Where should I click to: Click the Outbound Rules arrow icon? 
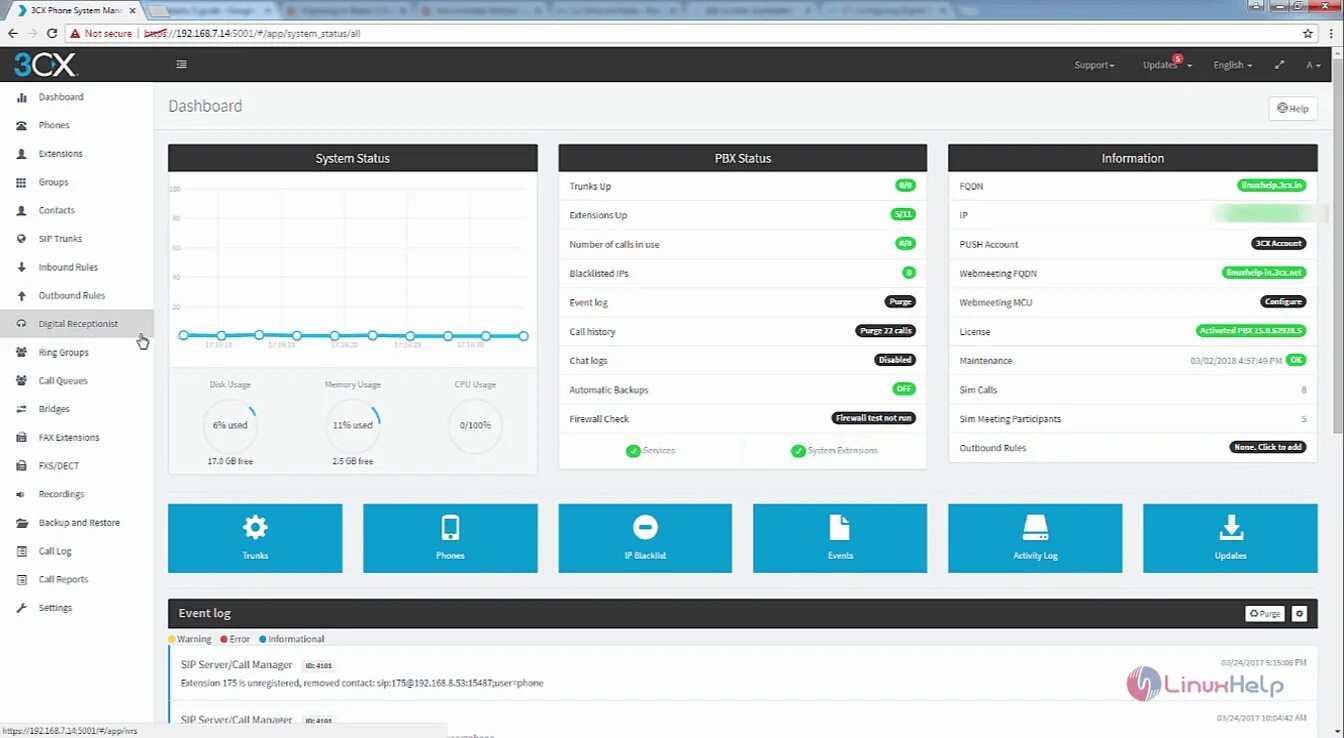click(x=21, y=296)
